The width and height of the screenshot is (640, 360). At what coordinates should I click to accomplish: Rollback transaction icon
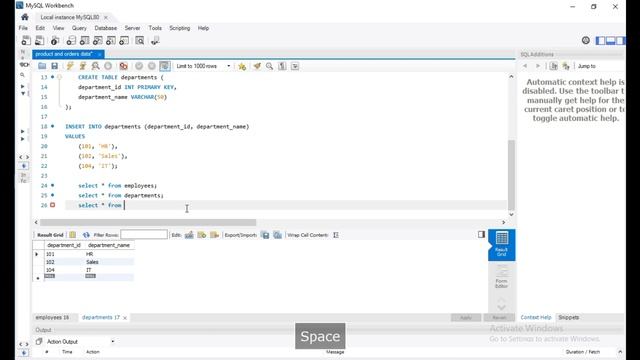152,66
